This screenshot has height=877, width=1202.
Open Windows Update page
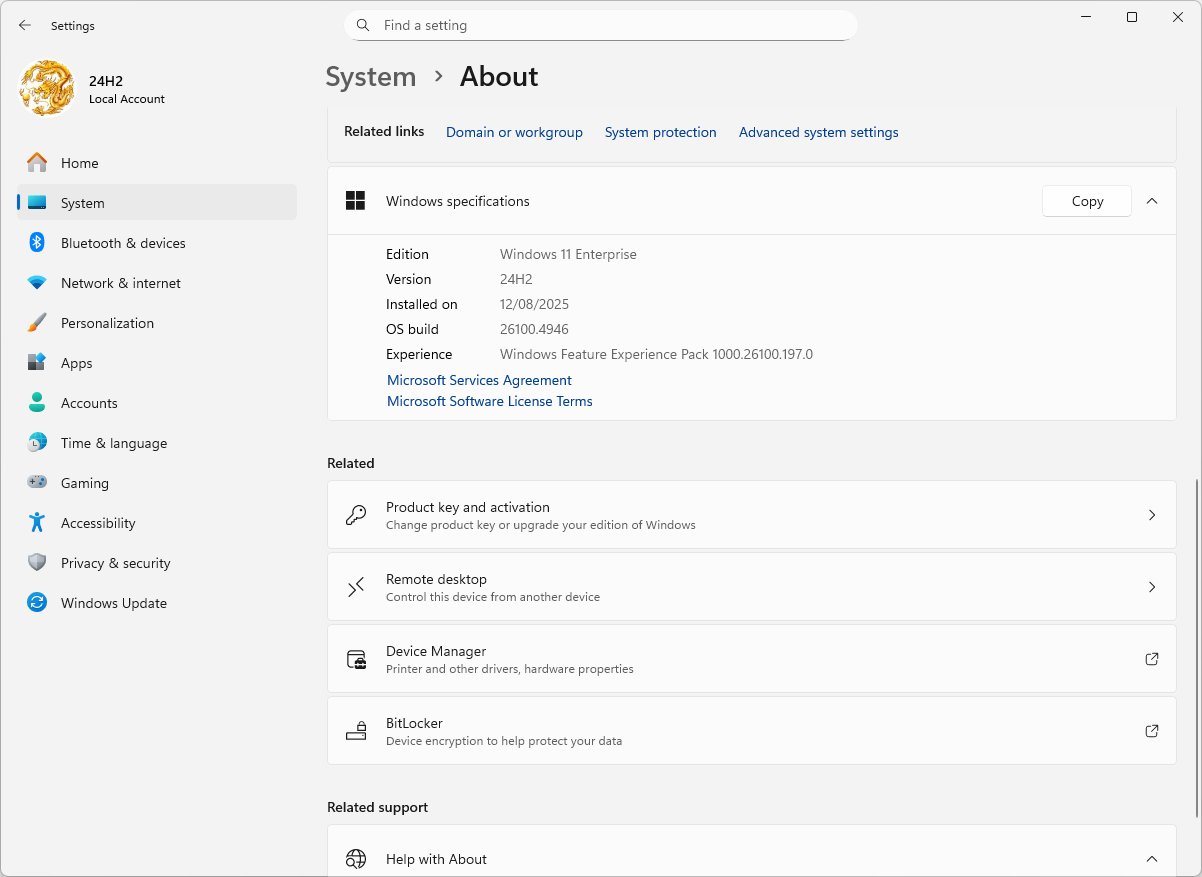157,603
